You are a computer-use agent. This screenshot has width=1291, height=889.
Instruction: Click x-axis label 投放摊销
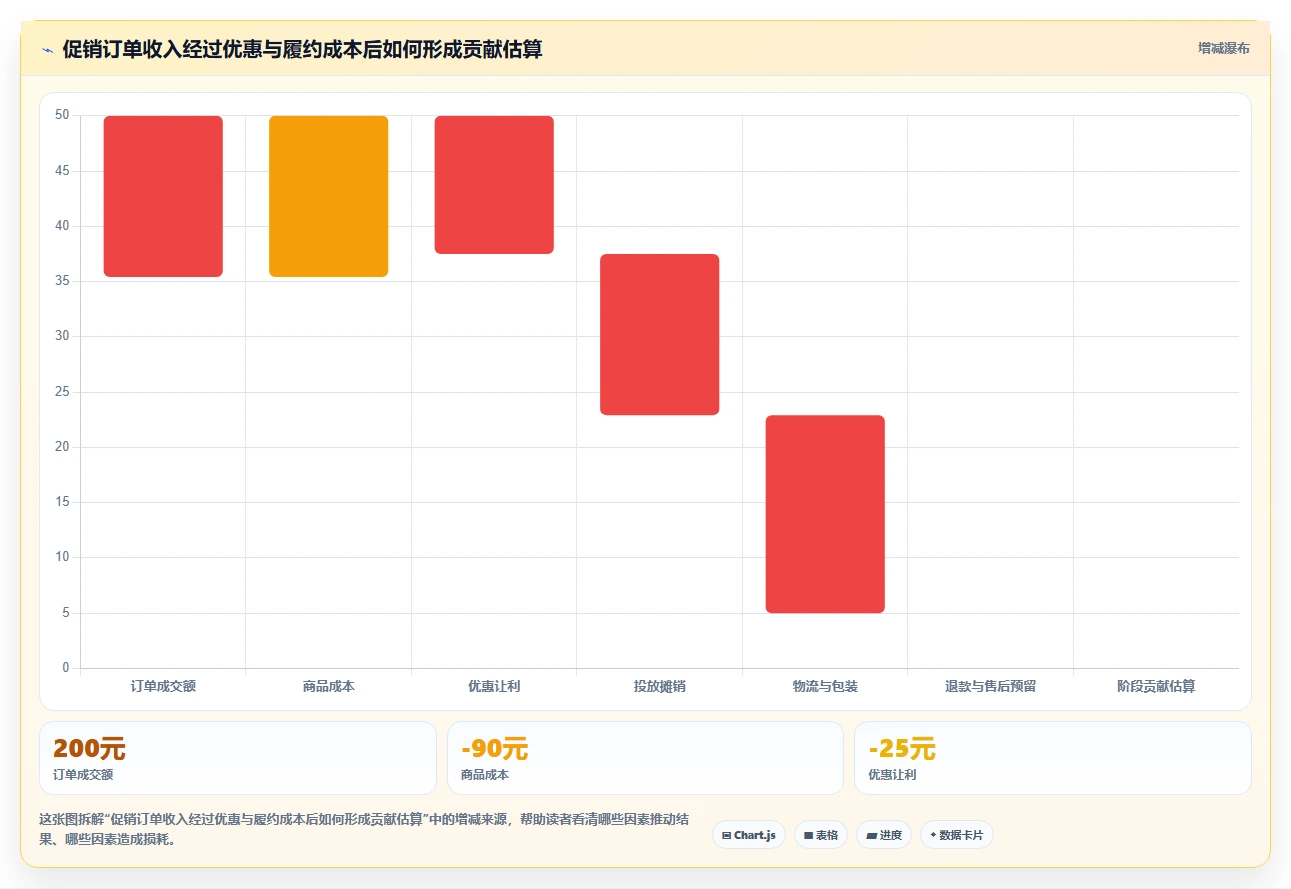660,686
